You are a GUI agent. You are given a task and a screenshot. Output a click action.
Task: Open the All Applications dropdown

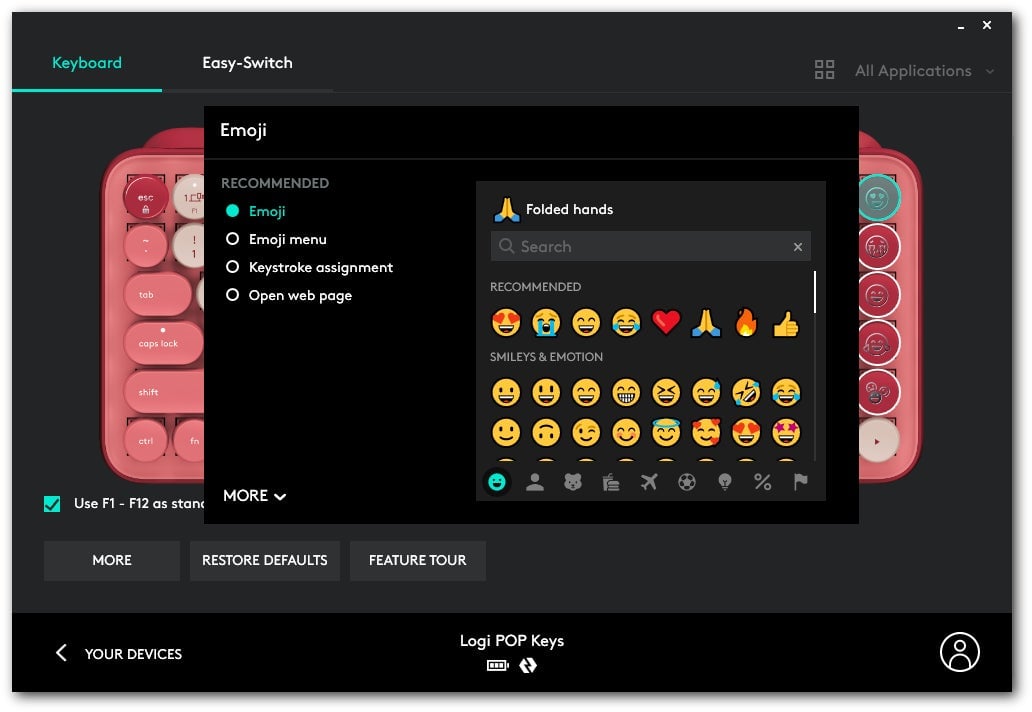[x=913, y=70]
